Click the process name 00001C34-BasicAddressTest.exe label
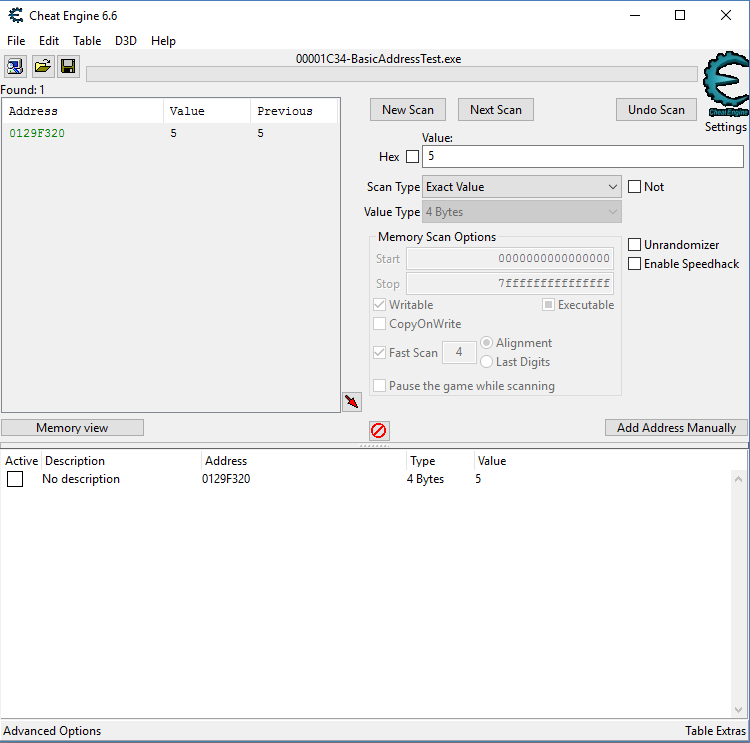This screenshot has height=743, width=750. tap(378, 59)
